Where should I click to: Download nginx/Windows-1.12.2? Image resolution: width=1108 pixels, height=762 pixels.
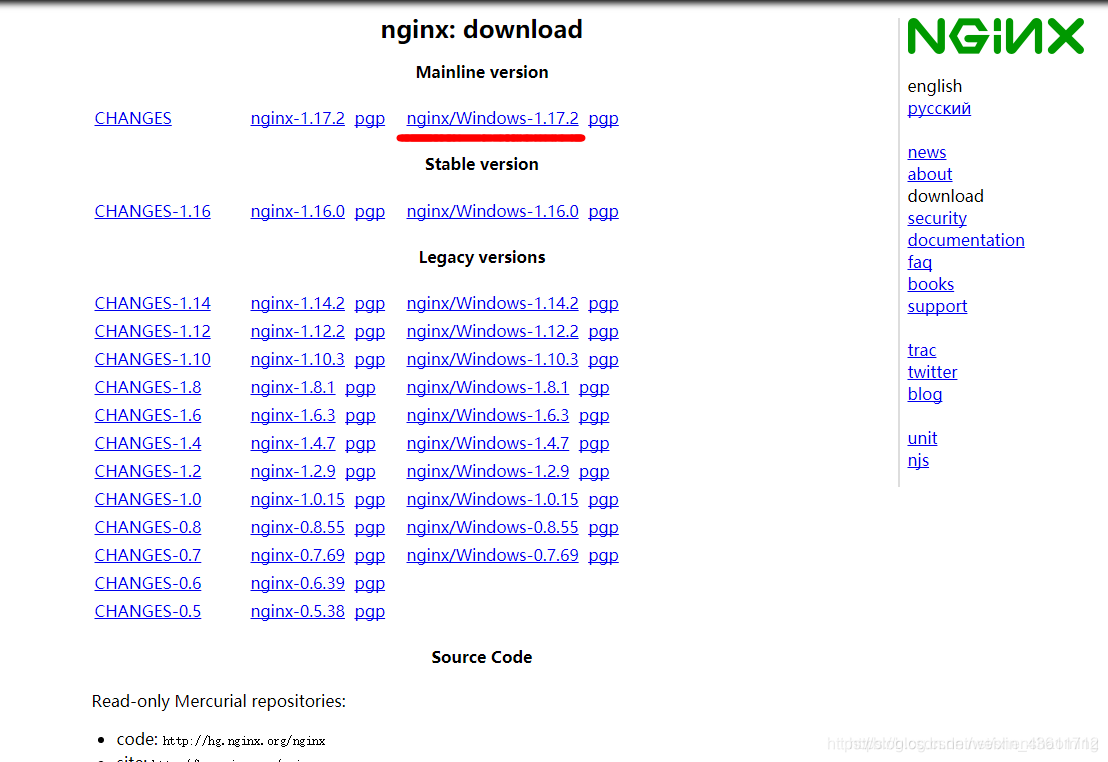(493, 332)
